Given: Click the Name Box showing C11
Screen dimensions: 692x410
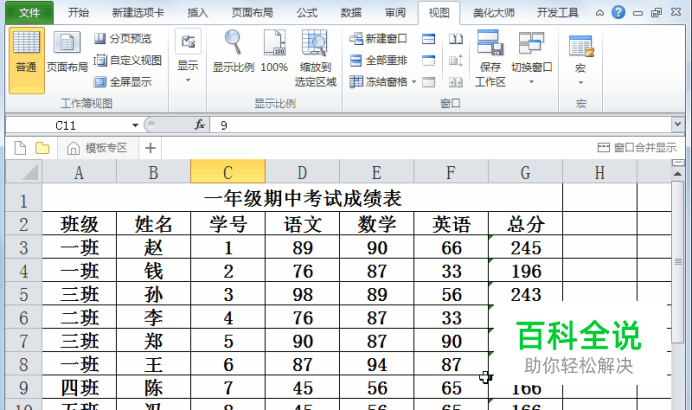Looking at the screenshot, I should 73,125.
